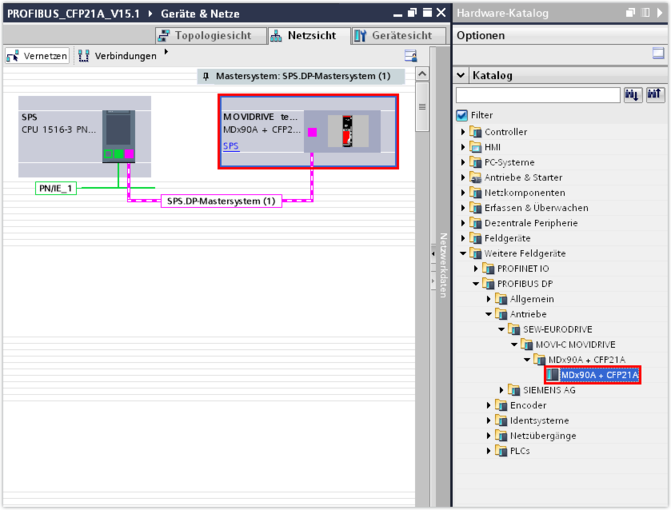Click the SPS link in MOVIDRIVE device
This screenshot has width=671, height=510.
pos(231,146)
